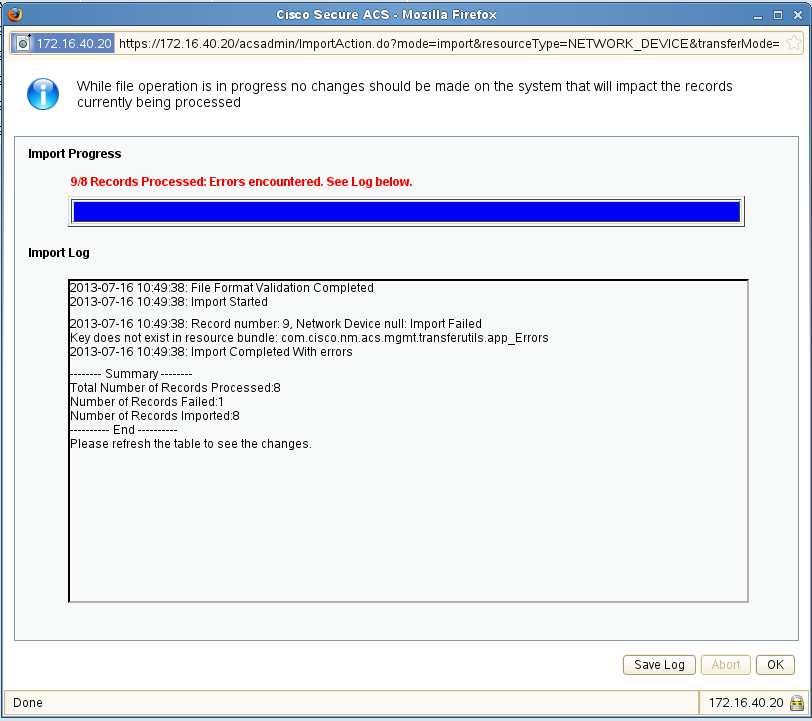Click the URL text in the address bar

point(449,44)
